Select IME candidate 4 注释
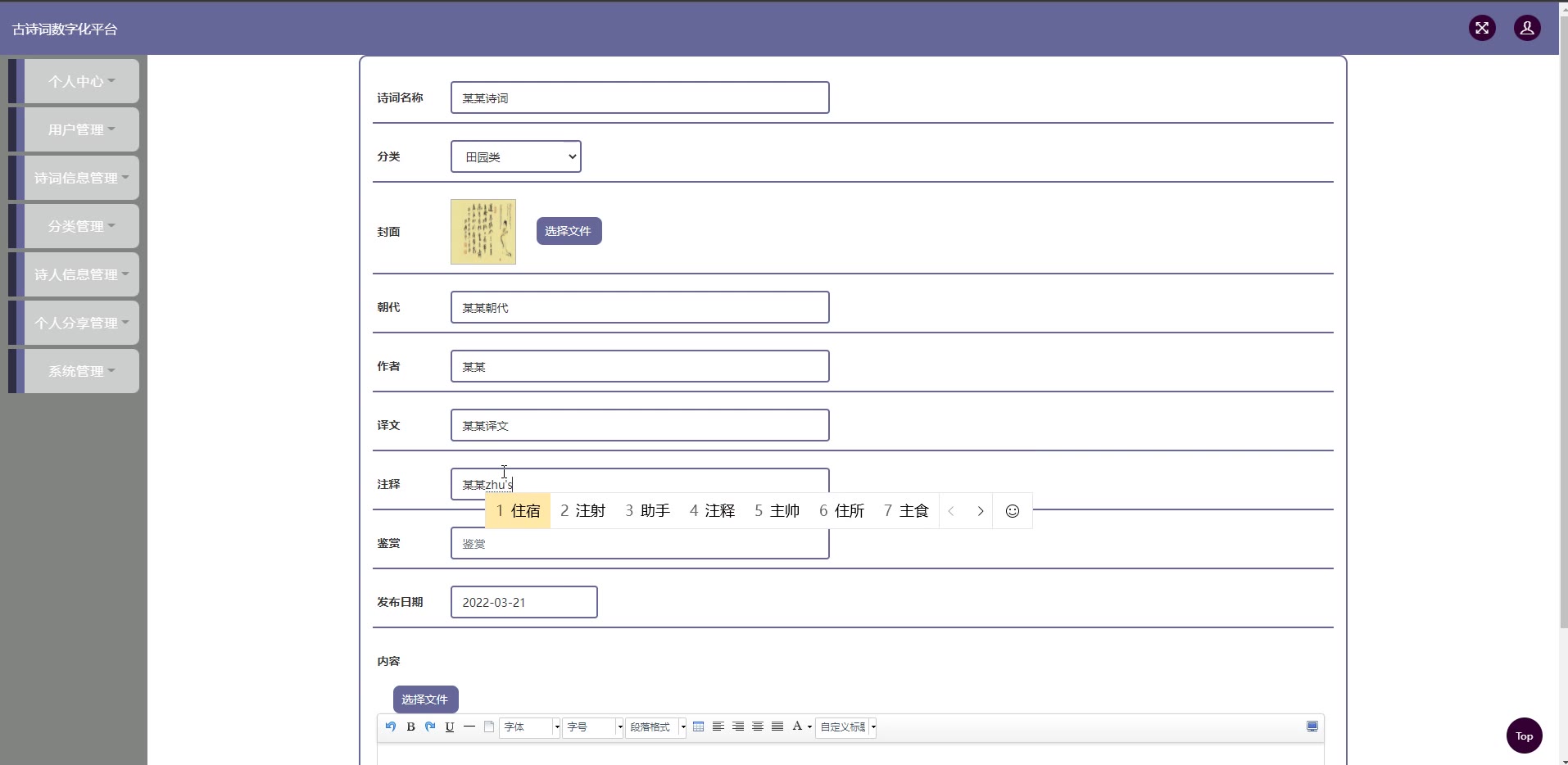 coord(712,511)
